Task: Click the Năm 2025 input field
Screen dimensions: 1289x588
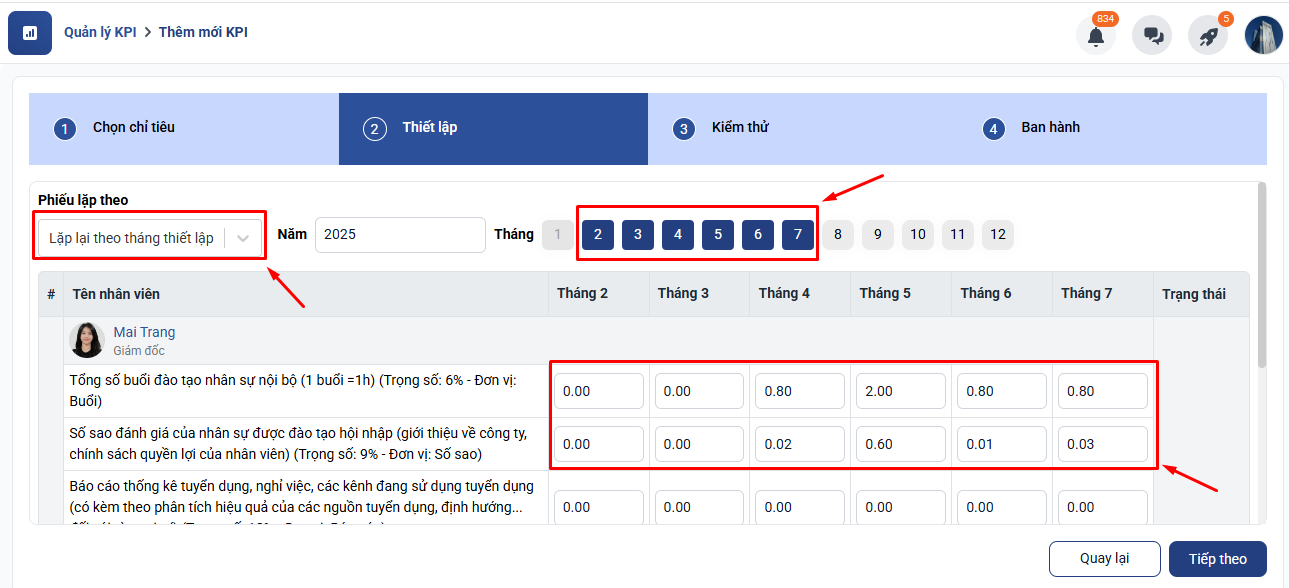Action: tap(400, 235)
